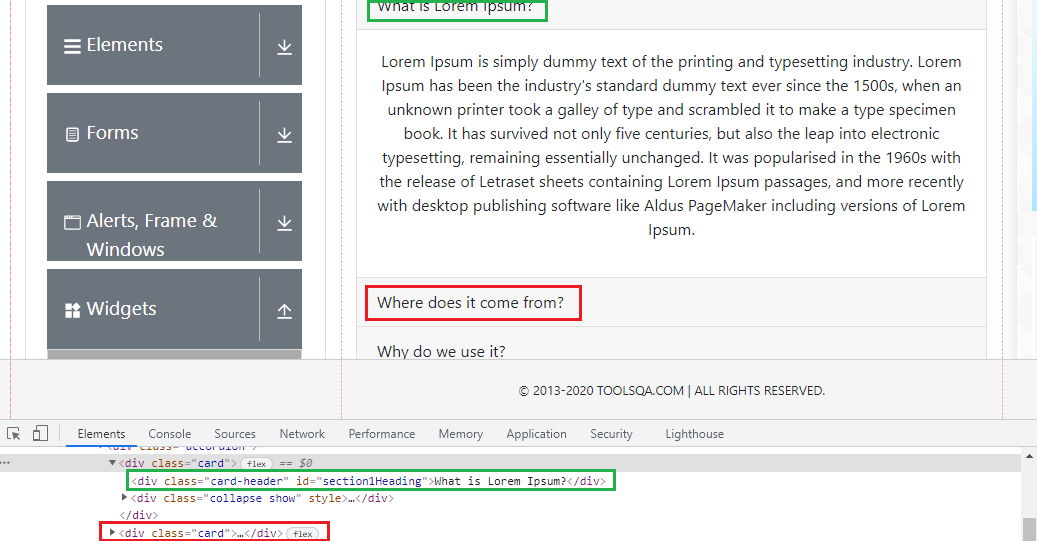The height and width of the screenshot is (541, 1037).
Task: Click the flex badge on first card
Action: coord(256,464)
